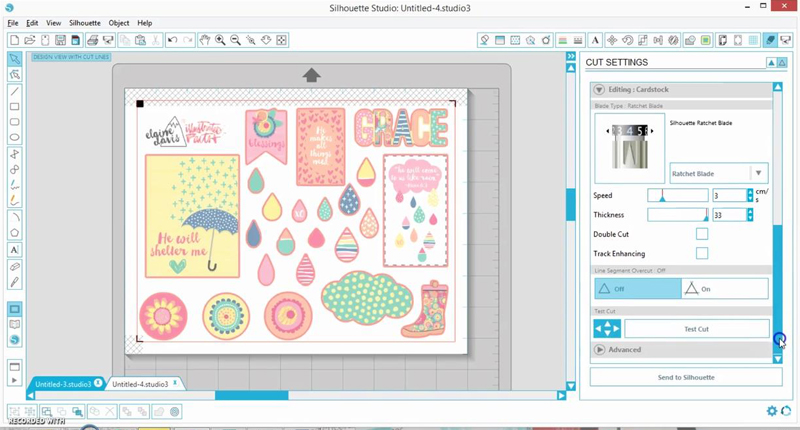
Task: Decrease the blade setting with the left arrow
Action: 607,131
